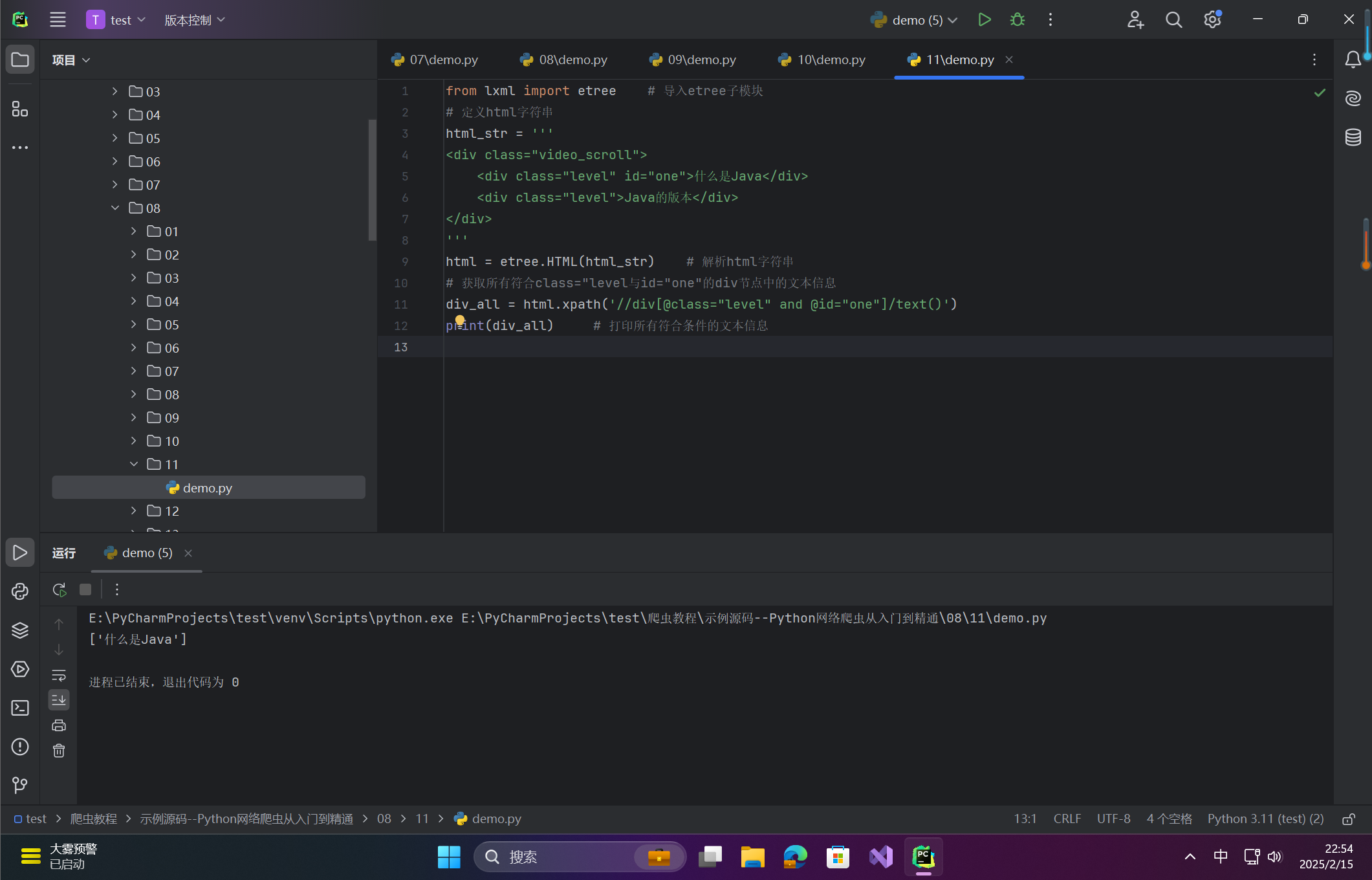1372x880 pixels.
Task: Click the project tree vertical scrollbar
Action: [372, 180]
